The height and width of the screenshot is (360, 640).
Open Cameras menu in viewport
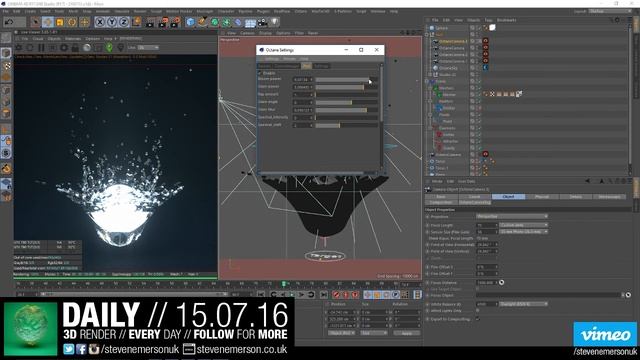247,33
